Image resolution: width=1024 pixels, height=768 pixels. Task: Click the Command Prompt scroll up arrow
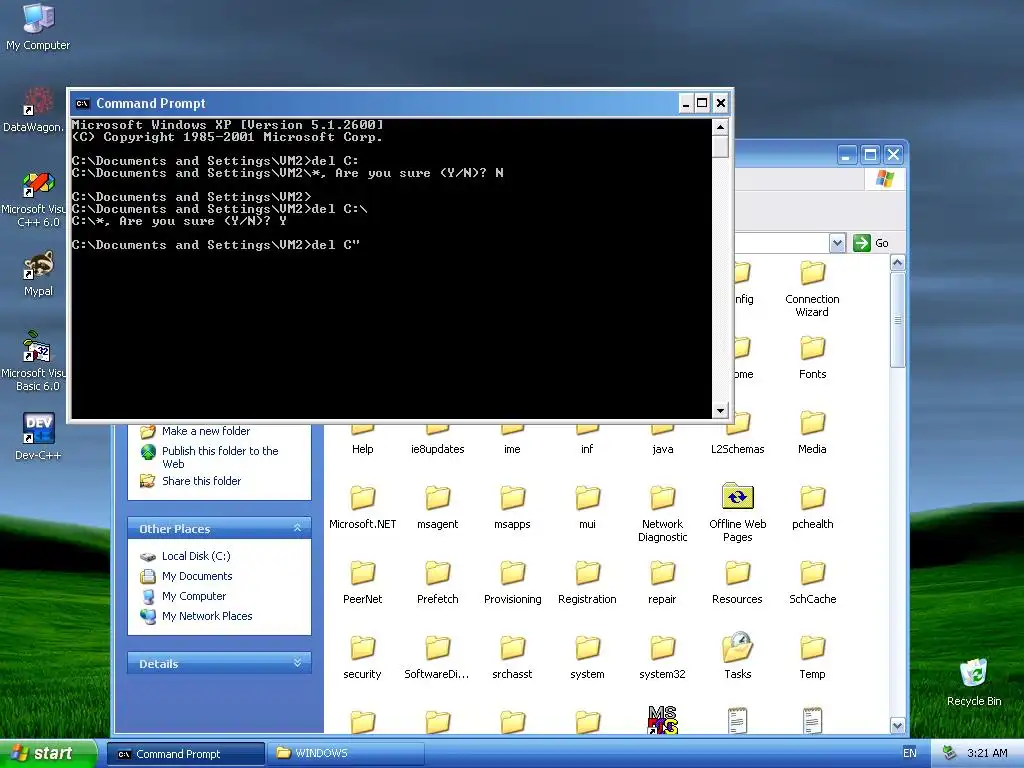(720, 127)
